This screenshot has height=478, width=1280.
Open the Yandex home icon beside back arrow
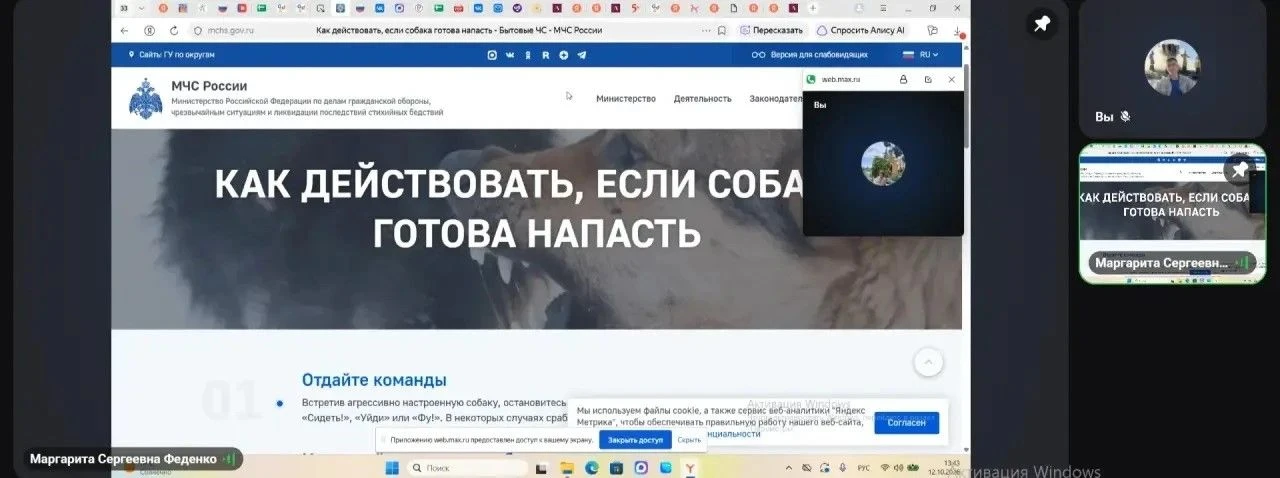pos(150,30)
